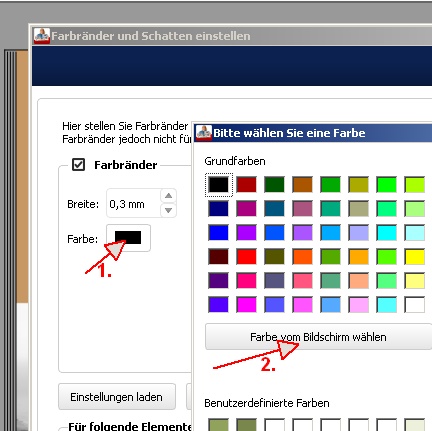The height and width of the screenshot is (431, 432).
Task: Pick the dark navy blue basic swatch
Action: coord(219,208)
